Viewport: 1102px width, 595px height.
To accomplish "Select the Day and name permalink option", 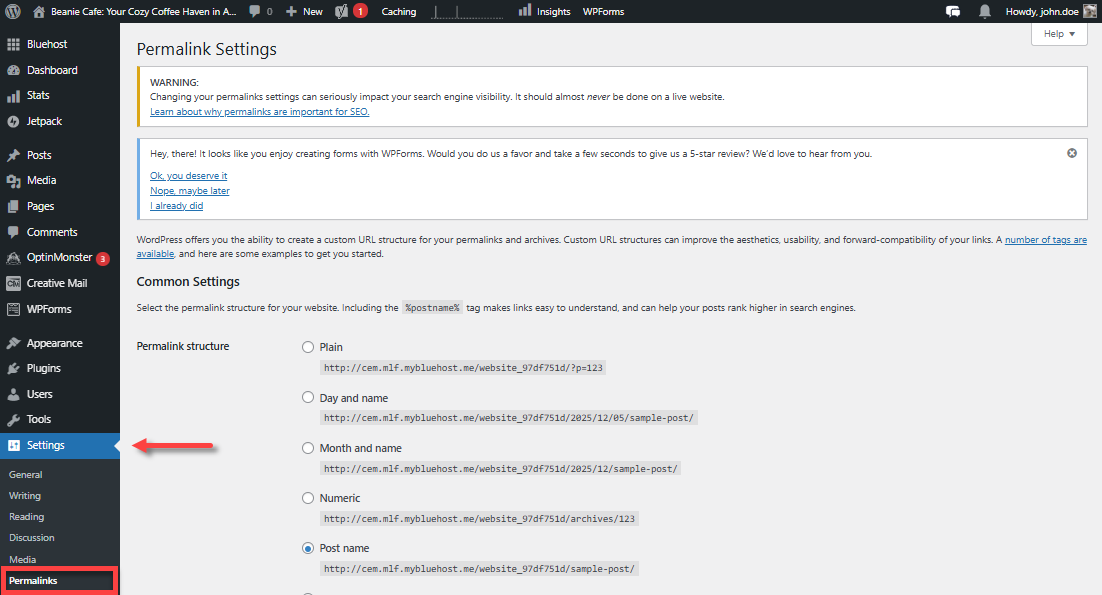I will 308,397.
